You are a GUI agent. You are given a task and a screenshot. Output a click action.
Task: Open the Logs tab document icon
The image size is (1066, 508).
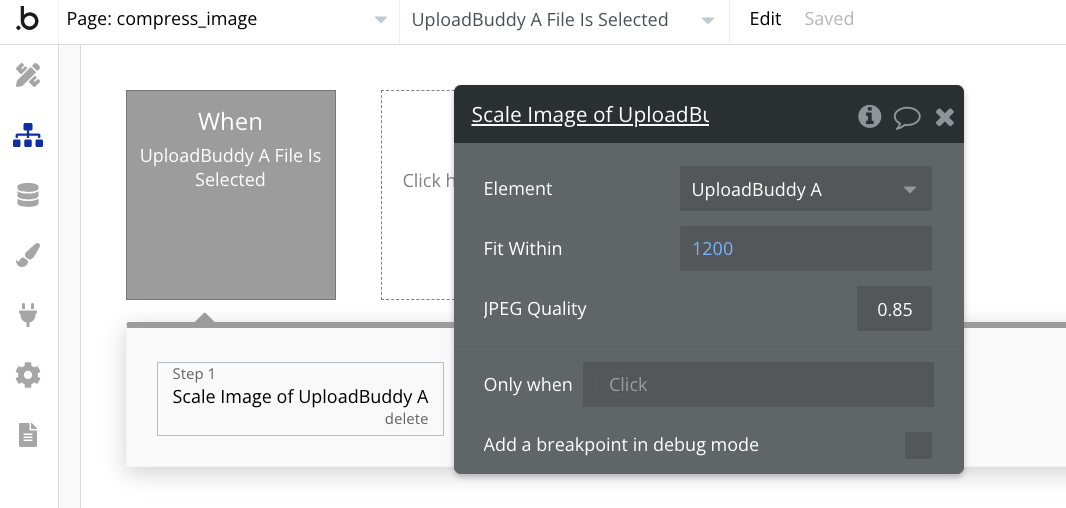28,435
